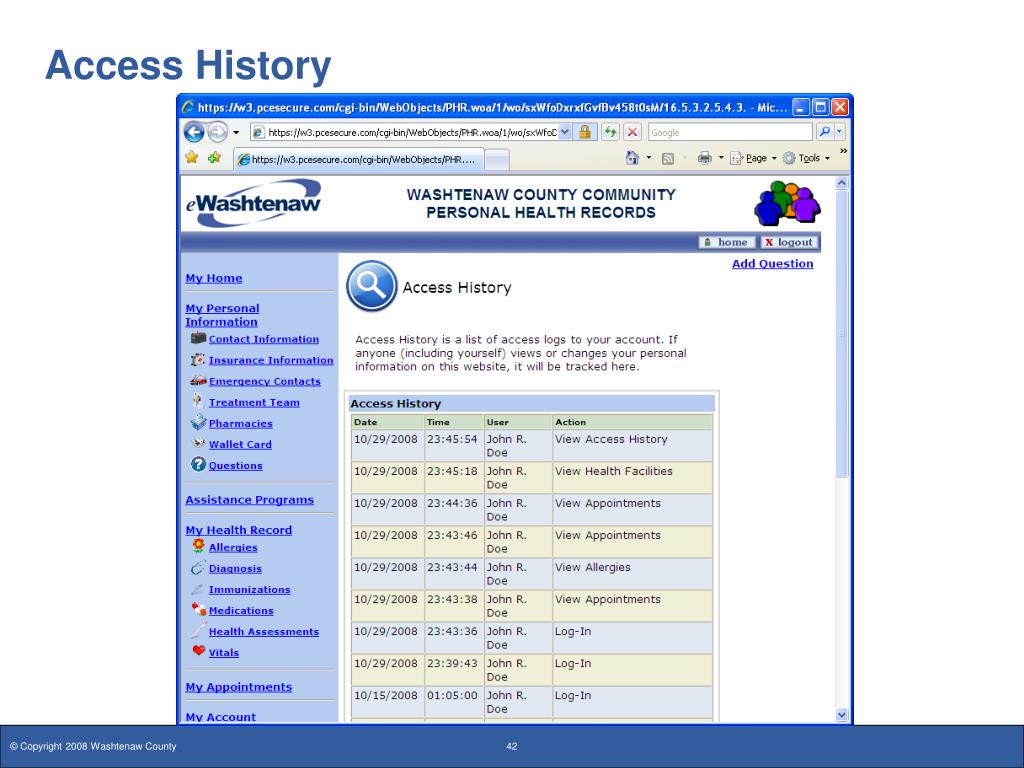Image resolution: width=1024 pixels, height=768 pixels.
Task: Click the Pharmacies icon
Action: click(199, 422)
